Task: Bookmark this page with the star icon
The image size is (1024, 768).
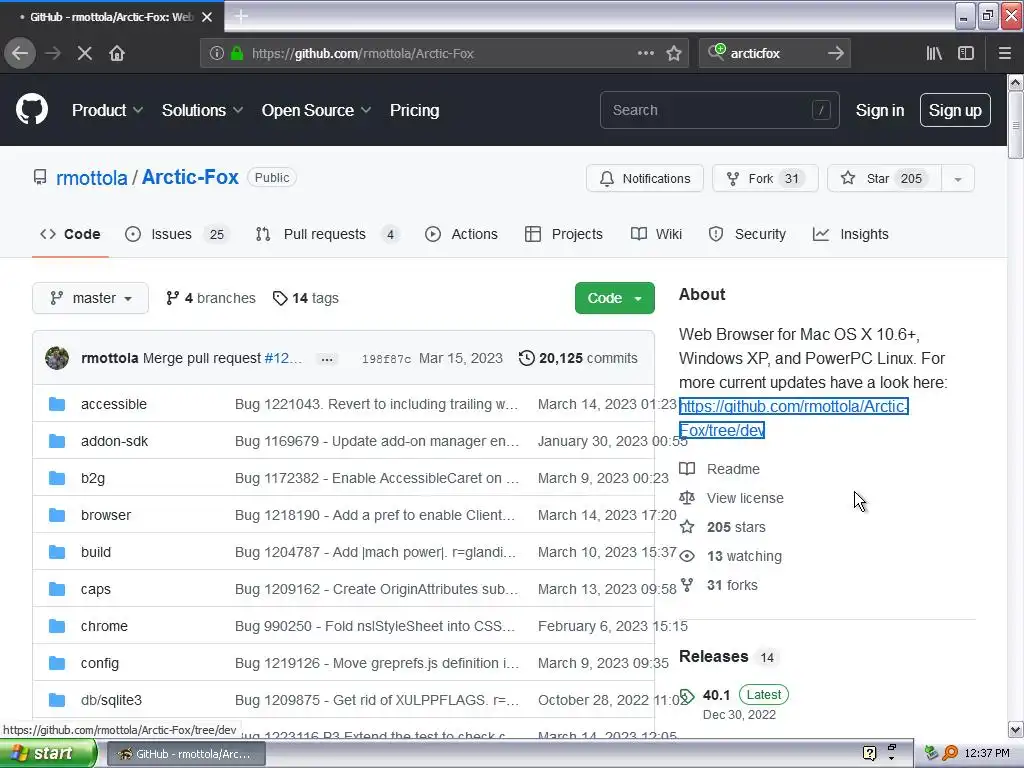Action: 674,53
